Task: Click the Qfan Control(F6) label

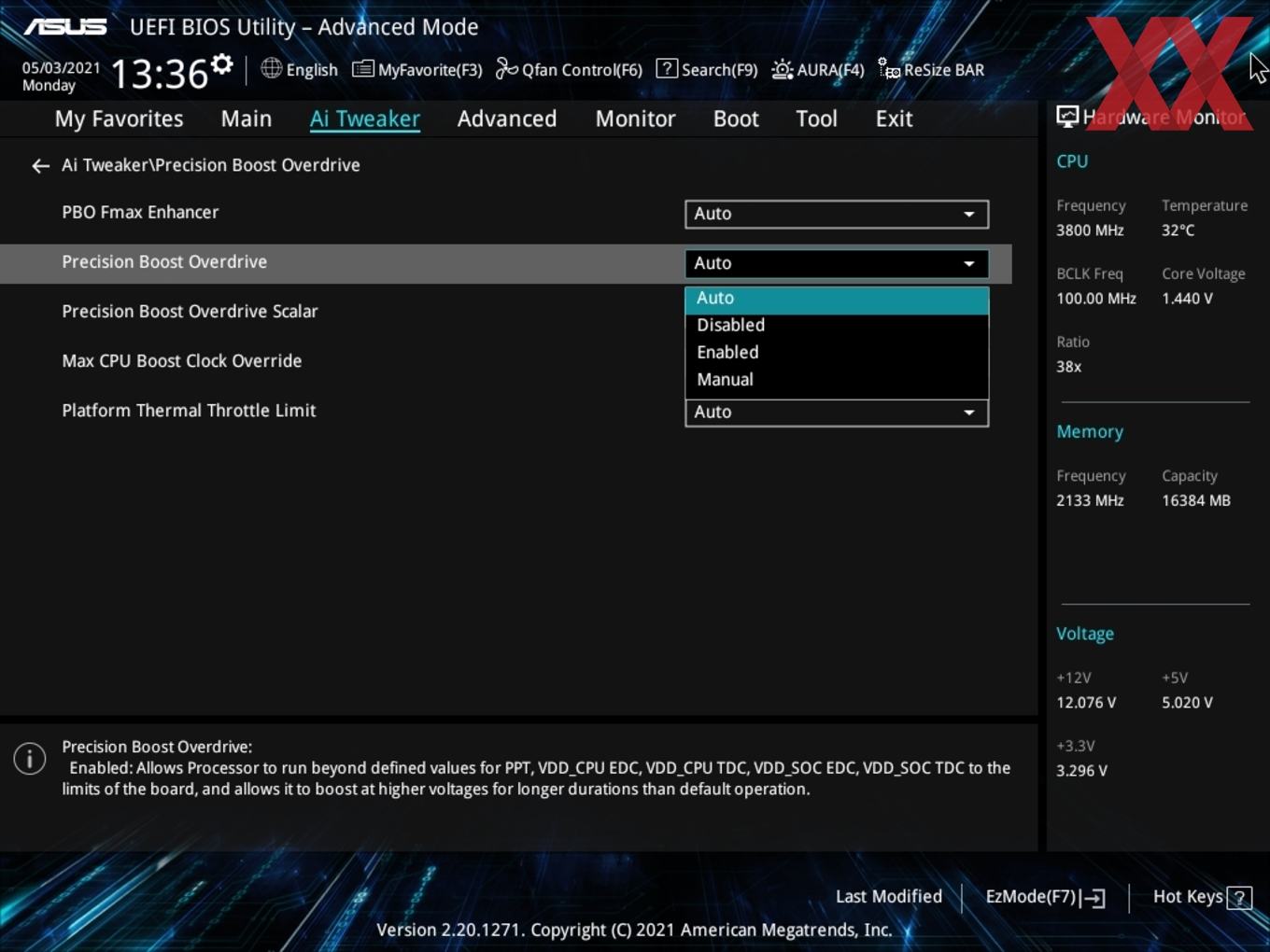Action: (x=582, y=70)
